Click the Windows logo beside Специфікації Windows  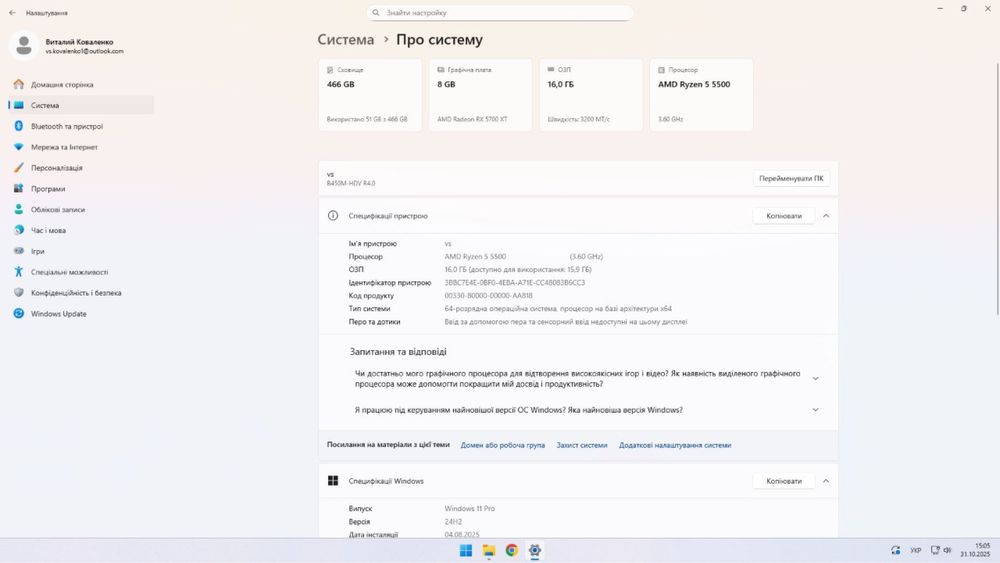point(333,481)
